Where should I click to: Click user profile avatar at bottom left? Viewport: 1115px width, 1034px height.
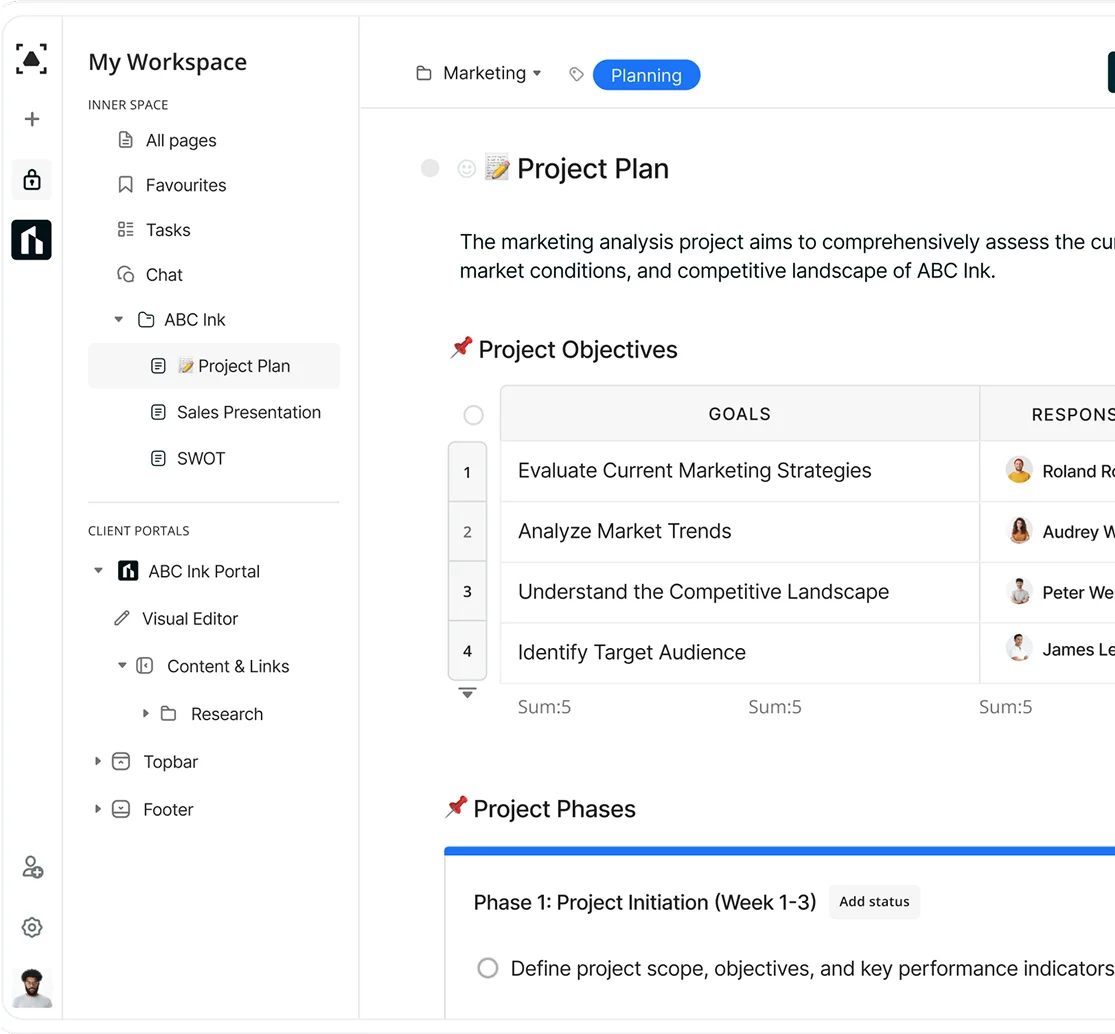click(x=32, y=987)
